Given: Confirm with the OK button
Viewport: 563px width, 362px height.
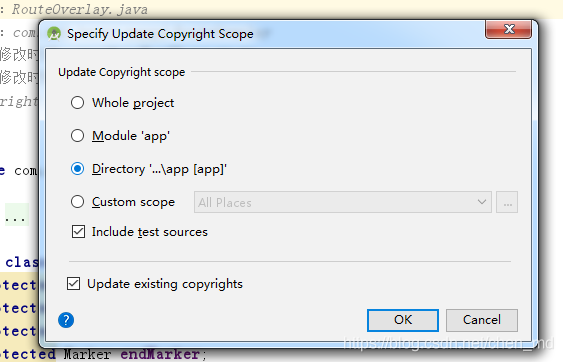Looking at the screenshot, I should (x=403, y=320).
